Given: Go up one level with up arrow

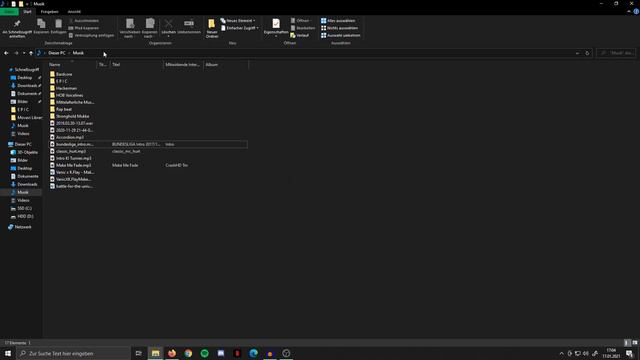Looking at the screenshot, I should pos(31,53).
